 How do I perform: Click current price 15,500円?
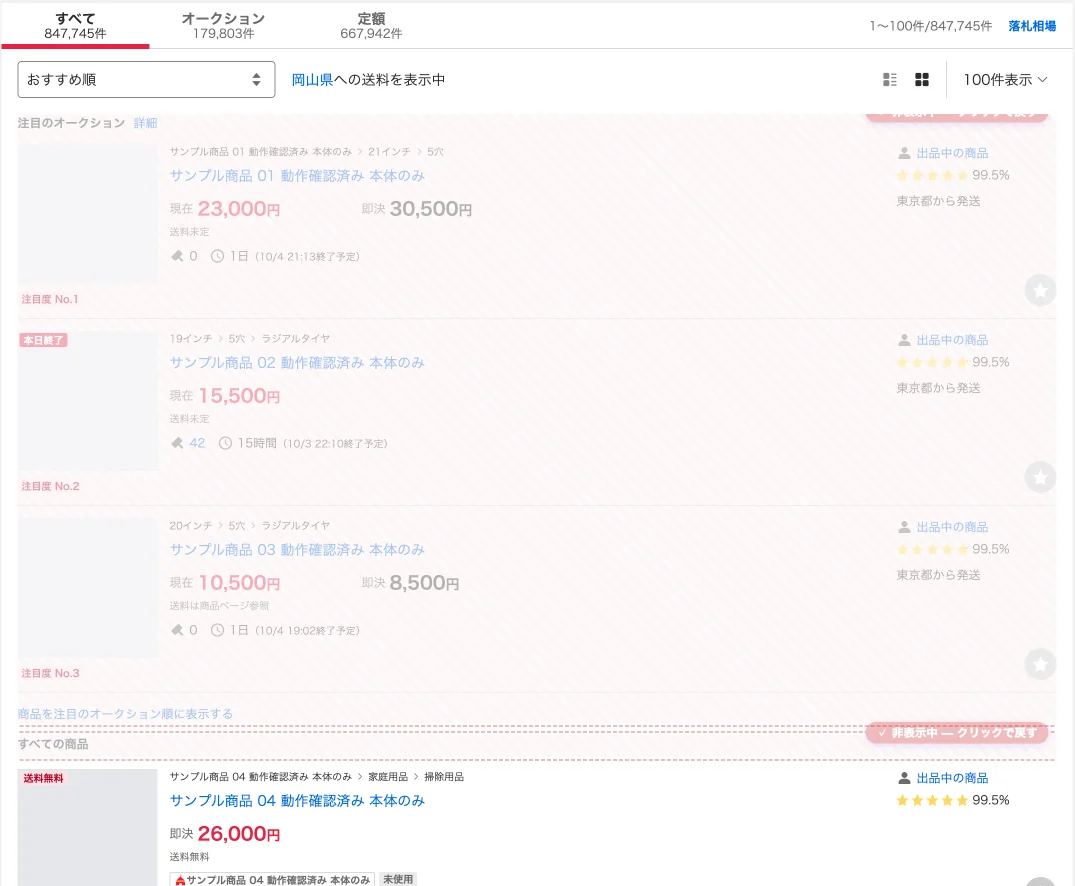pyautogui.click(x=239, y=396)
